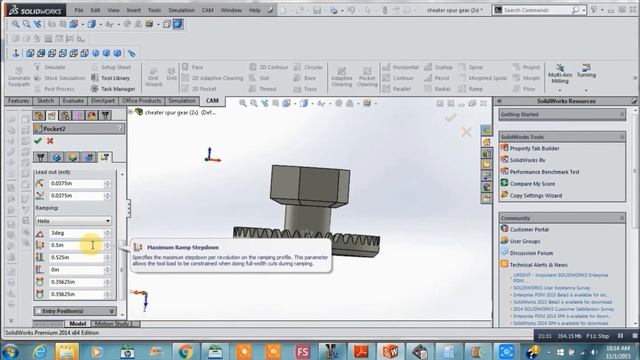Open the Ramping type dropdown showing Helix
The width and height of the screenshot is (640, 360).
point(73,221)
